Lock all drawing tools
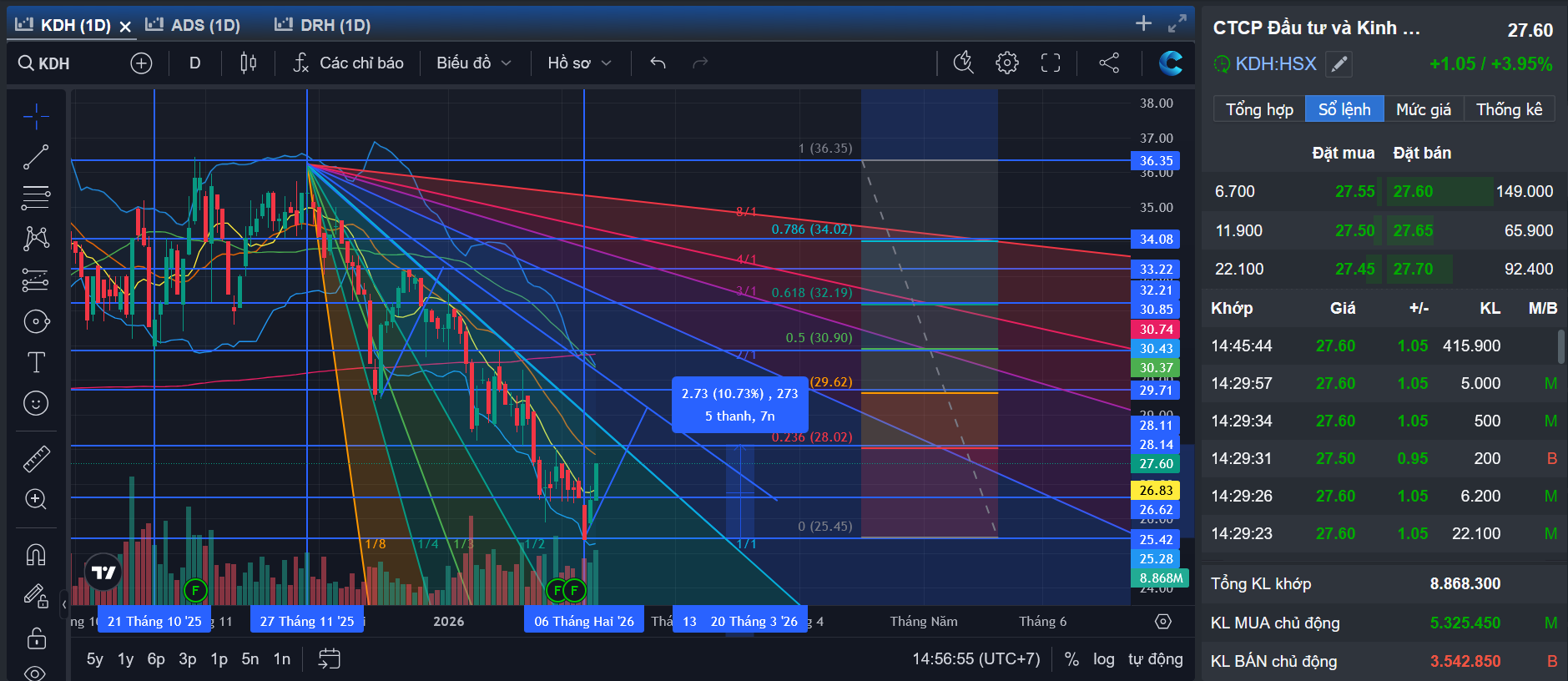The width and height of the screenshot is (1568, 681). pyautogui.click(x=36, y=638)
